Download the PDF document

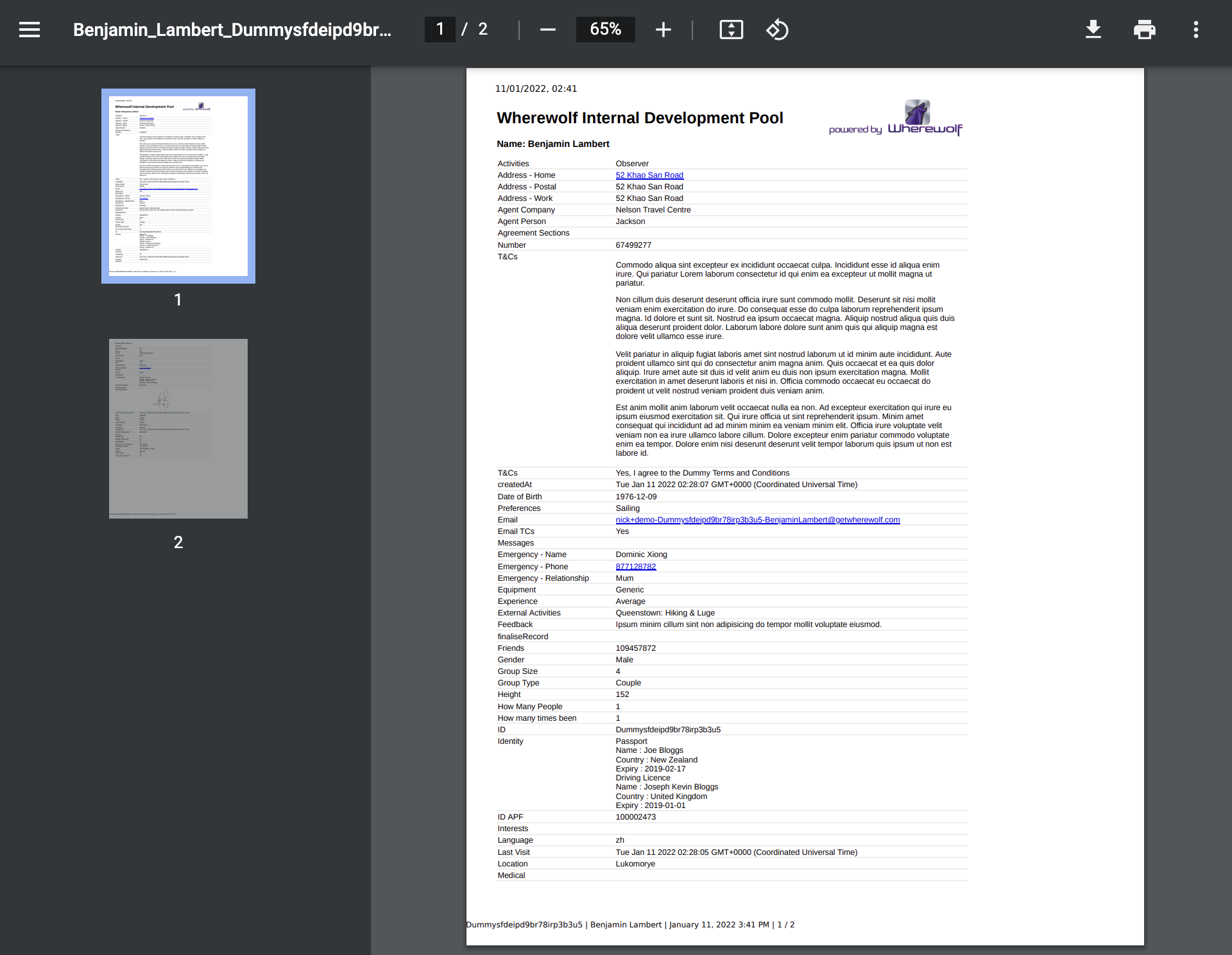1093,30
